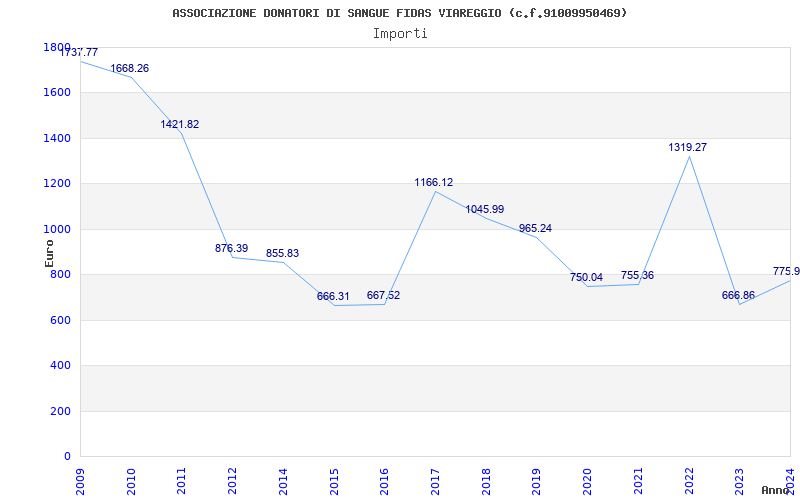Viewport: 800px width, 500px height.
Task: Click the y-axis value 200
Action: [61, 411]
